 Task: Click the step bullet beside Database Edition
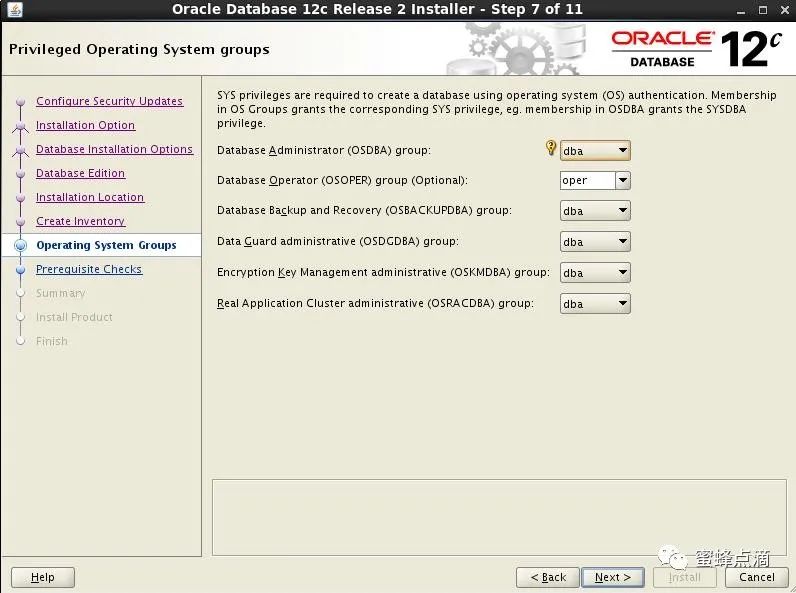(20, 174)
